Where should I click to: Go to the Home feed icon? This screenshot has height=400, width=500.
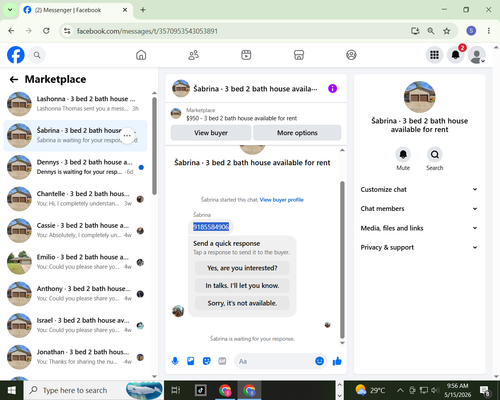[141, 55]
